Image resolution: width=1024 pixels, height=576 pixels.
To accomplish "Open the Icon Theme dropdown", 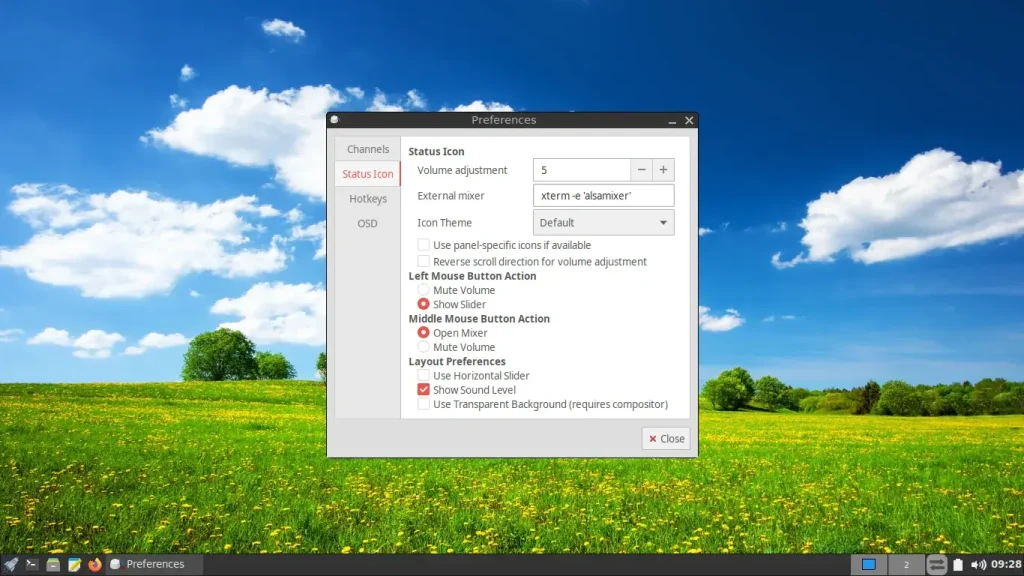I will click(603, 223).
